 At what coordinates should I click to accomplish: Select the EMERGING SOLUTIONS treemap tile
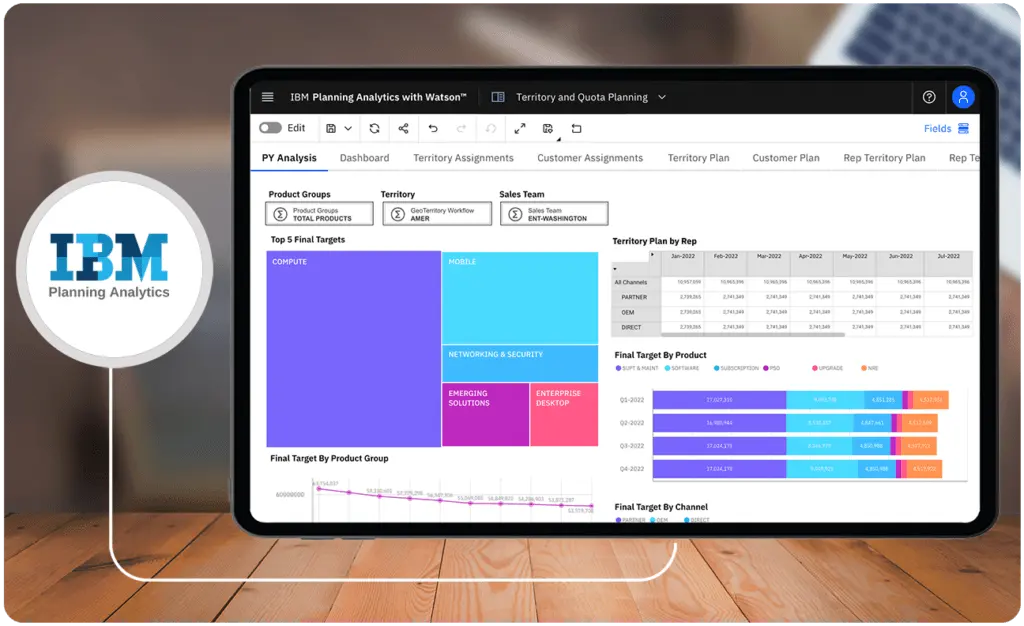tap(485, 415)
